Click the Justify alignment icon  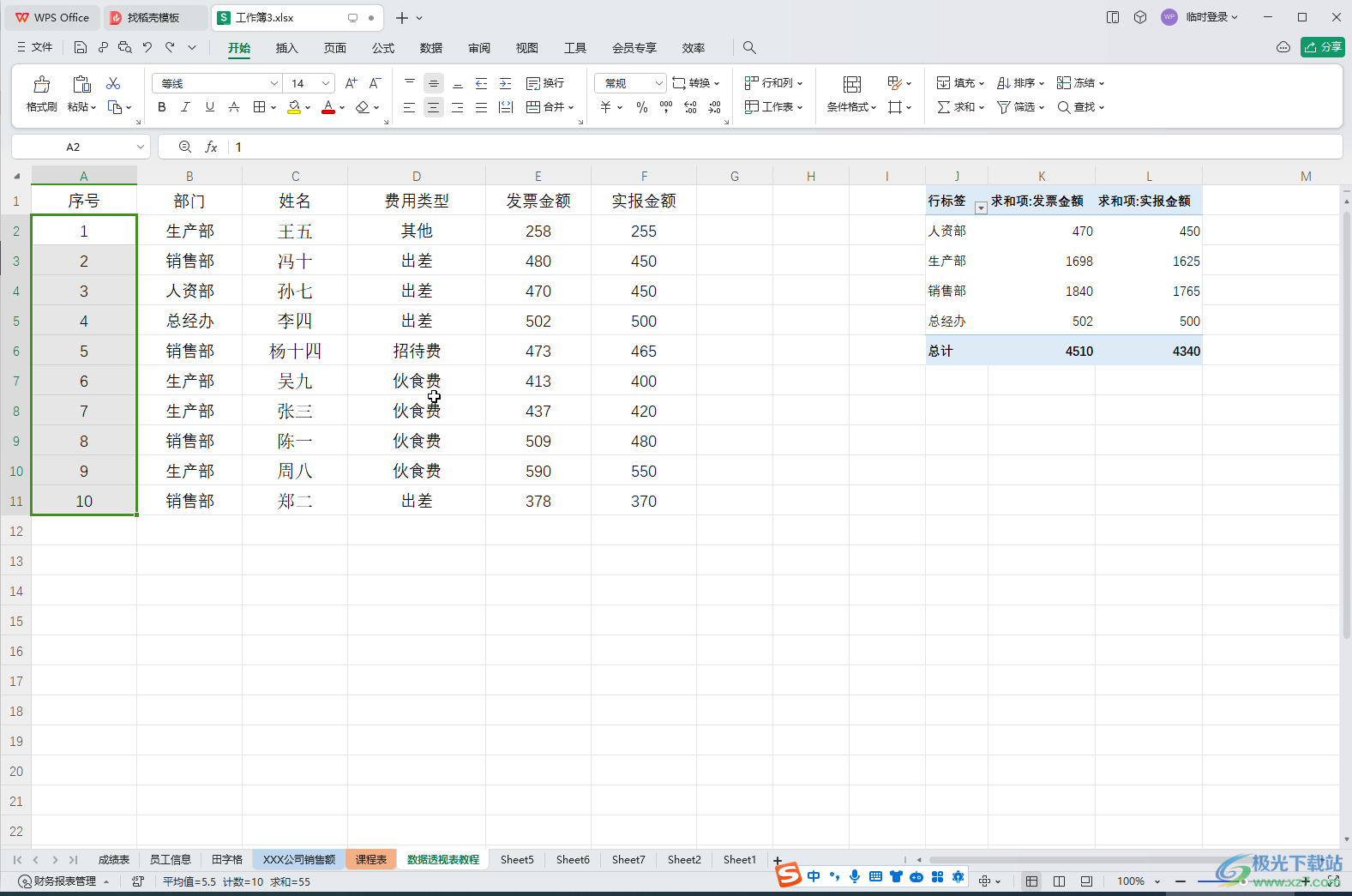[x=482, y=107]
